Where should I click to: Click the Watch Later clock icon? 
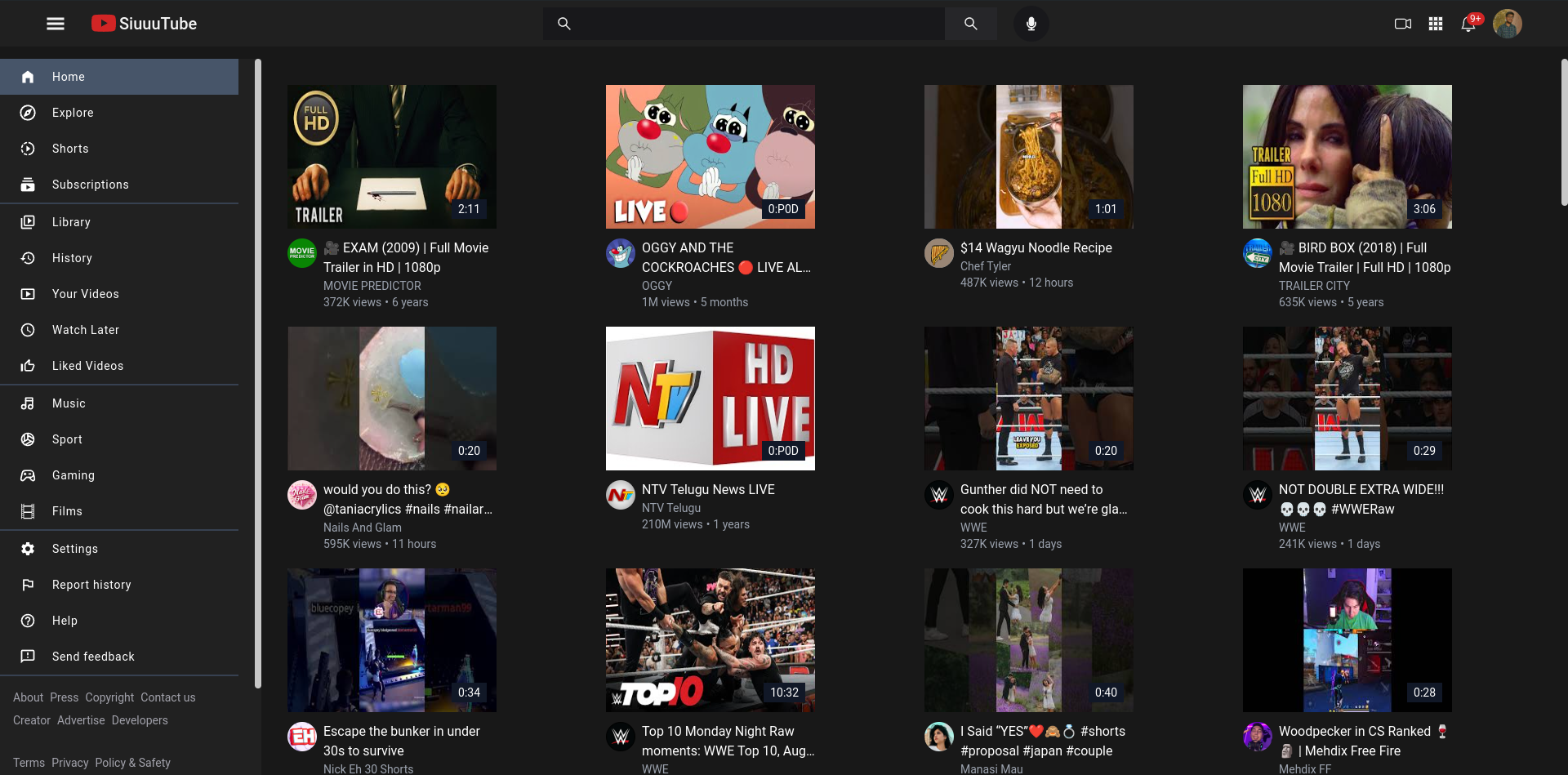[28, 330]
